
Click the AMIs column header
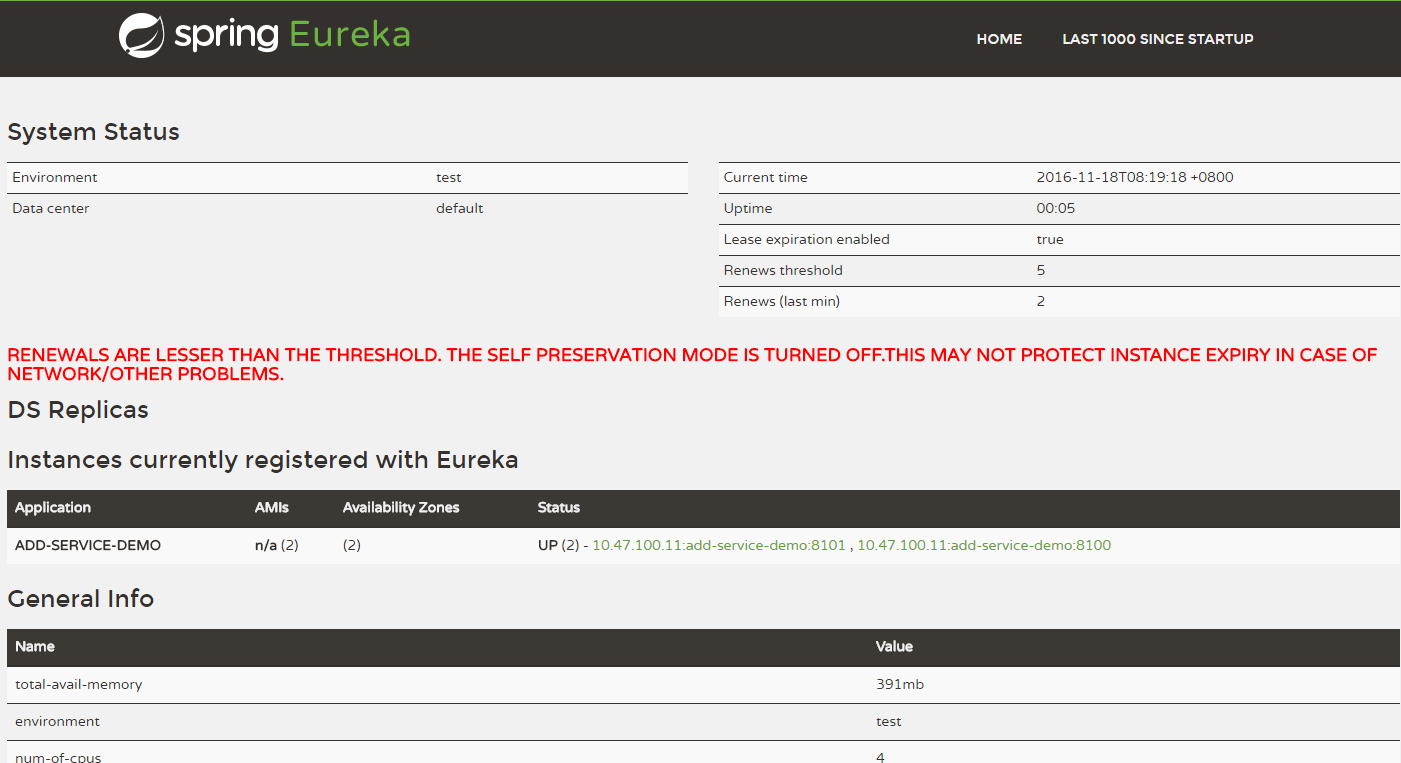[272, 507]
